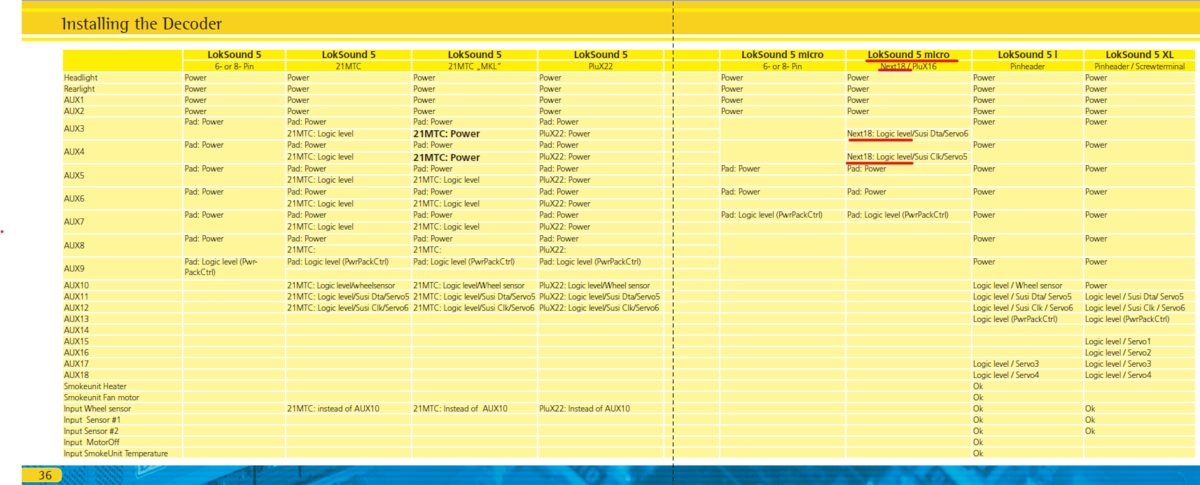Click the AUX10 row label

pos(77,285)
